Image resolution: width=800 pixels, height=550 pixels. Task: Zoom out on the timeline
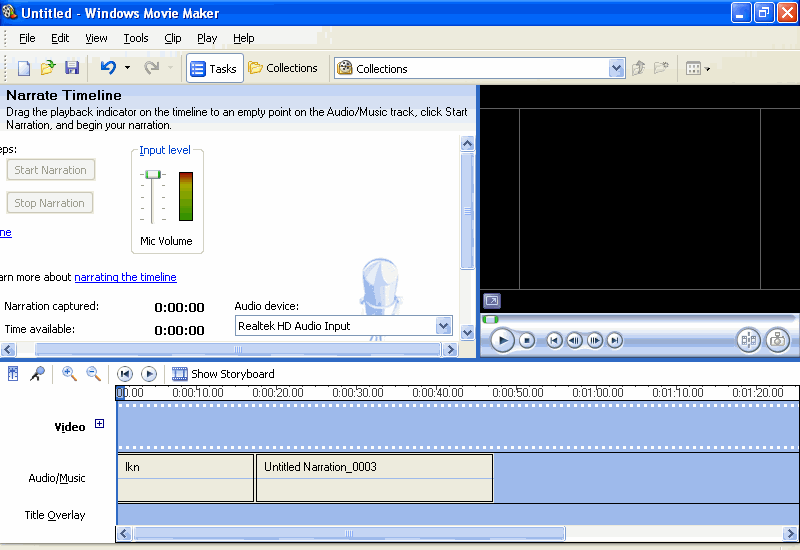tap(93, 374)
